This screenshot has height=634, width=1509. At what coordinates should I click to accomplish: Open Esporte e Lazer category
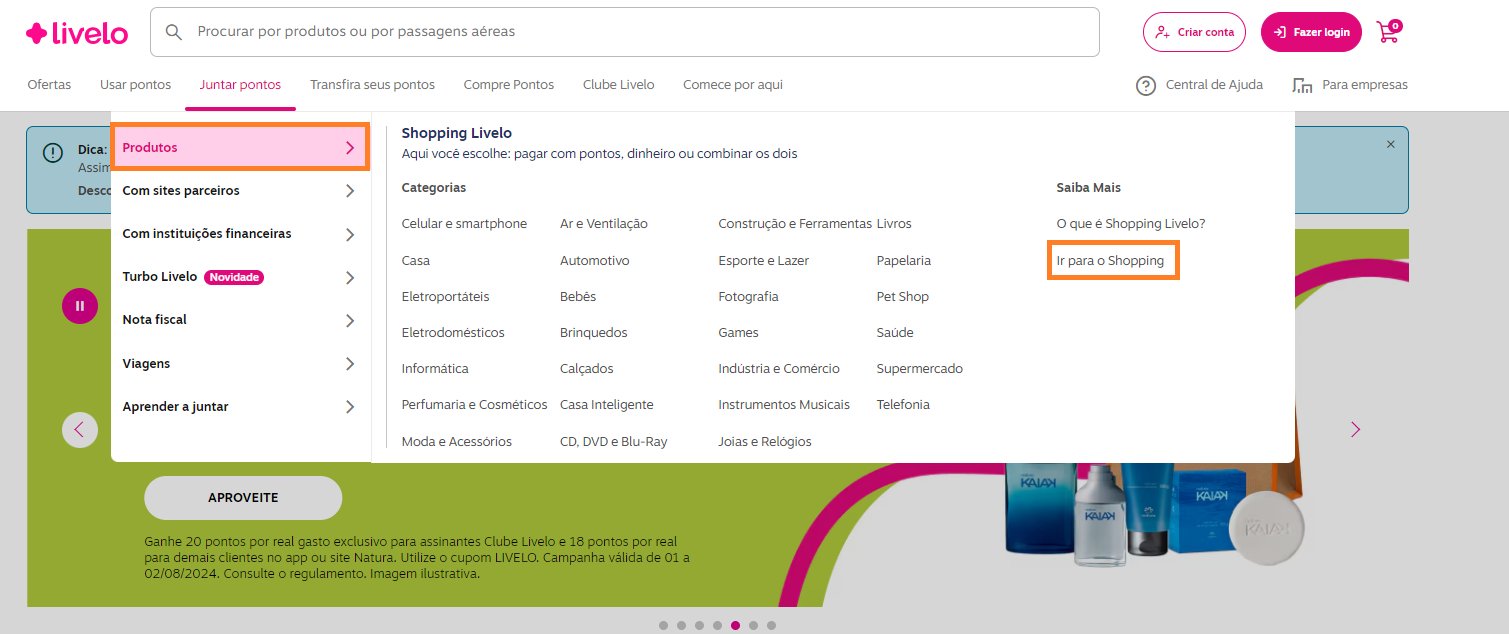point(764,261)
